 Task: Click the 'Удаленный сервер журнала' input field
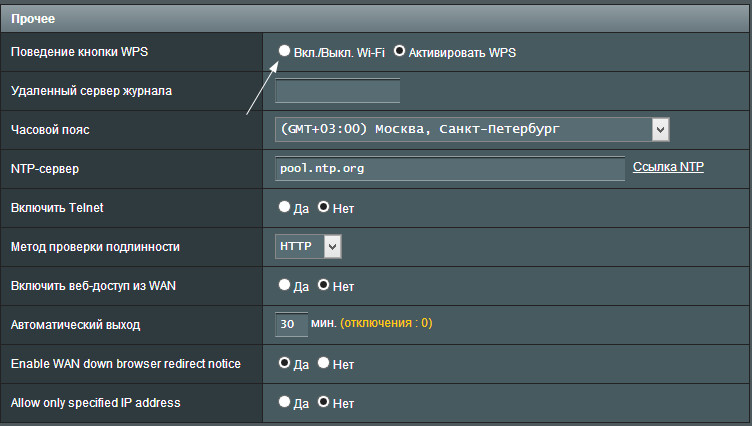click(337, 91)
